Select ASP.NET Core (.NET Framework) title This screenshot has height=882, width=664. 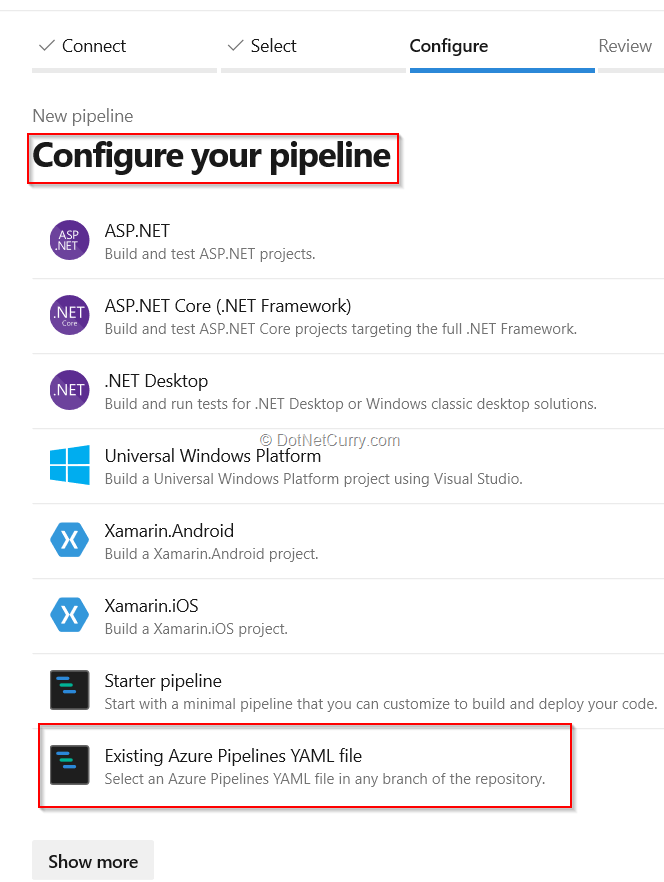coord(228,306)
